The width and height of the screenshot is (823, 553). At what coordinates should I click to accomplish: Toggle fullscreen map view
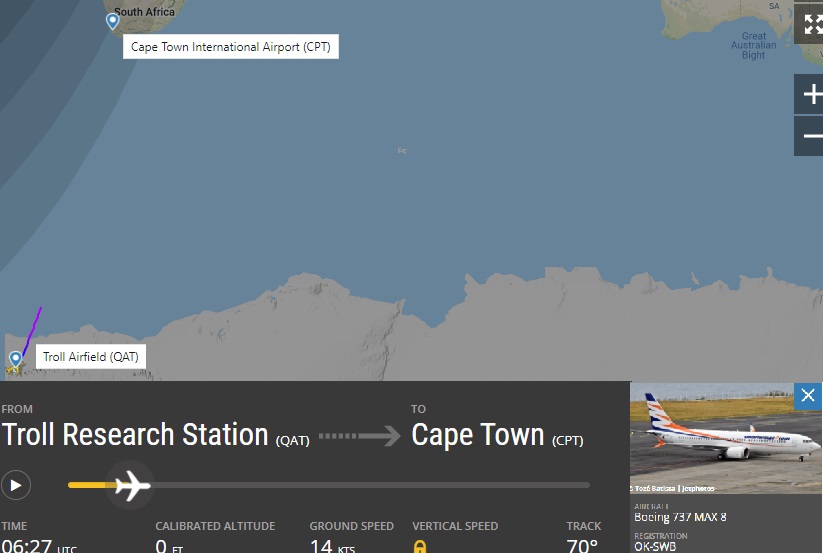[811, 24]
